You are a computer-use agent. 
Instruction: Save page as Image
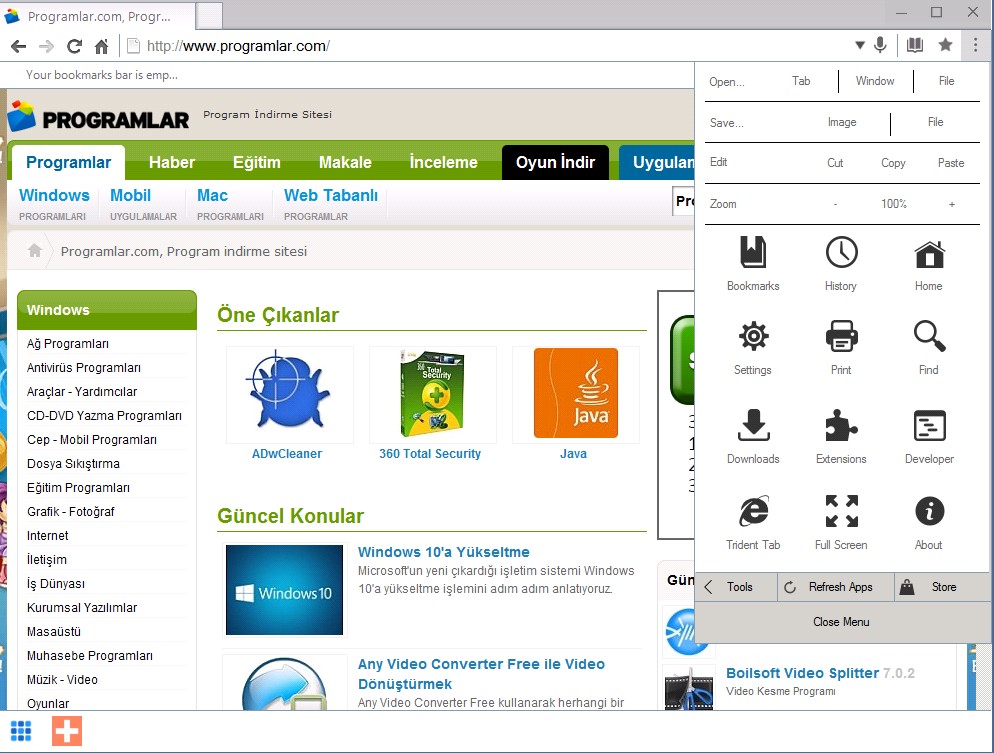coord(842,122)
